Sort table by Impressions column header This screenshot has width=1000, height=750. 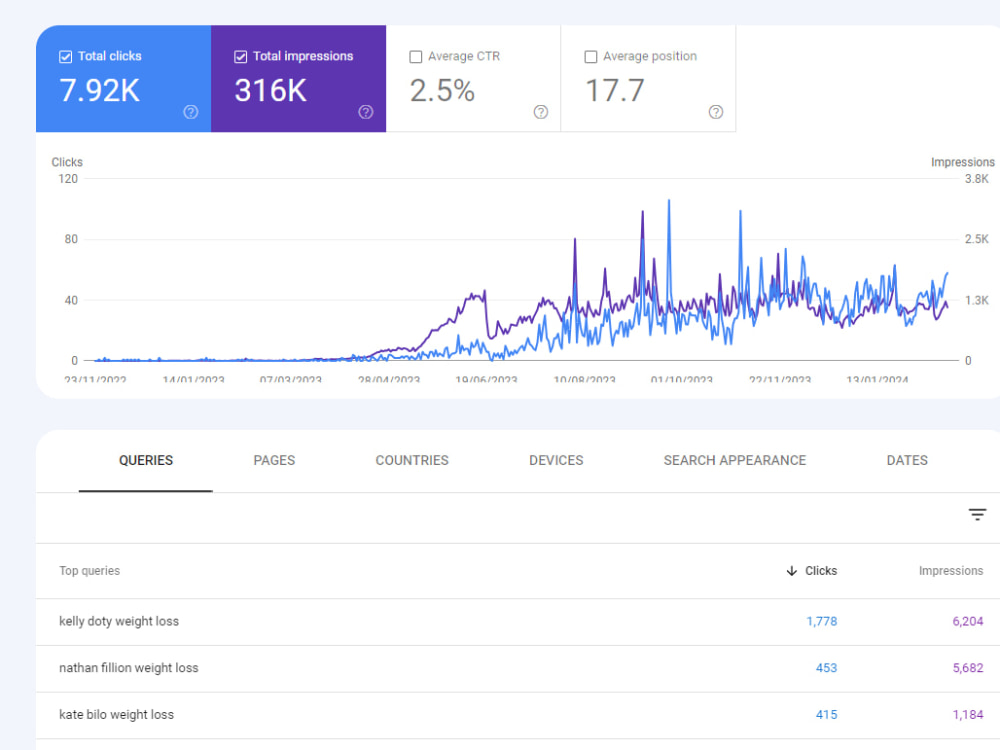pos(951,571)
